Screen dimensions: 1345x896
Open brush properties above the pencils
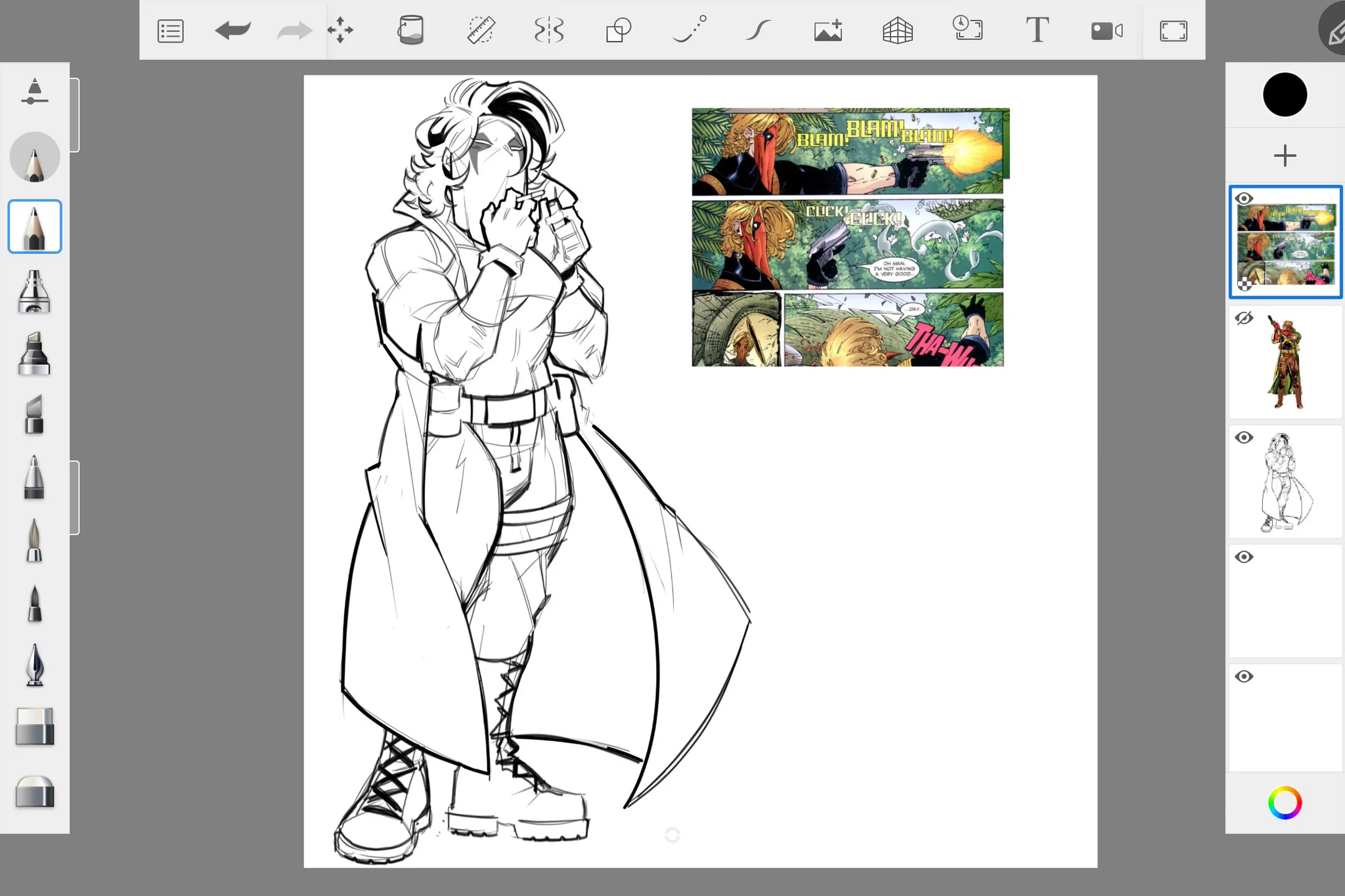(x=34, y=92)
